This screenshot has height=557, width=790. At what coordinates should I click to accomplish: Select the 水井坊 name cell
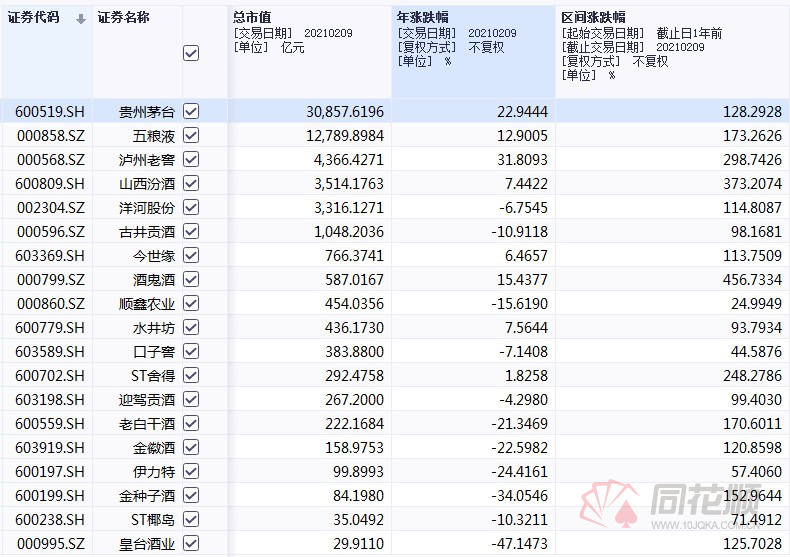pyautogui.click(x=154, y=328)
